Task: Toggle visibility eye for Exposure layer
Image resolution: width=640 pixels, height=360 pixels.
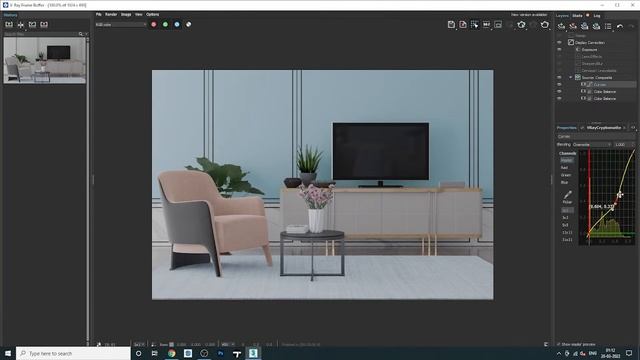Action: (559, 49)
